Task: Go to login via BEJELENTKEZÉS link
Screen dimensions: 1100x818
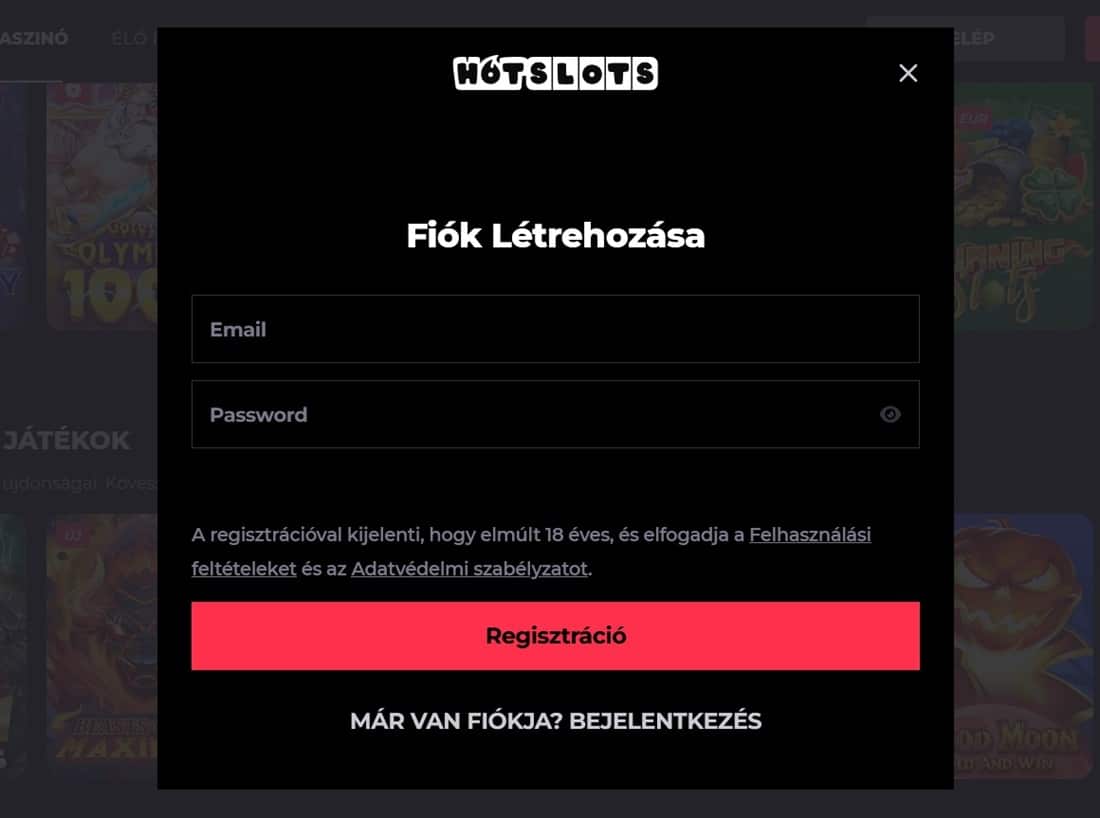Action: coord(665,721)
